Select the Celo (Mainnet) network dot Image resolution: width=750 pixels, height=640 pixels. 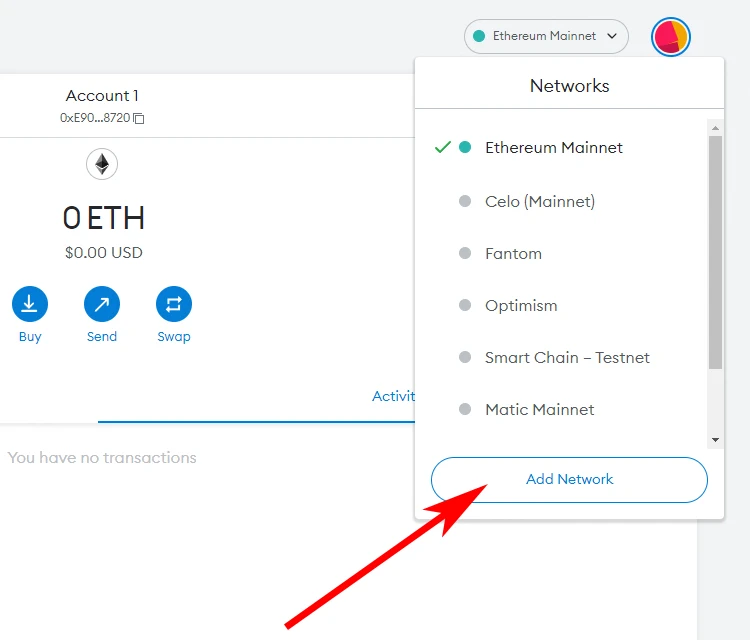(464, 201)
